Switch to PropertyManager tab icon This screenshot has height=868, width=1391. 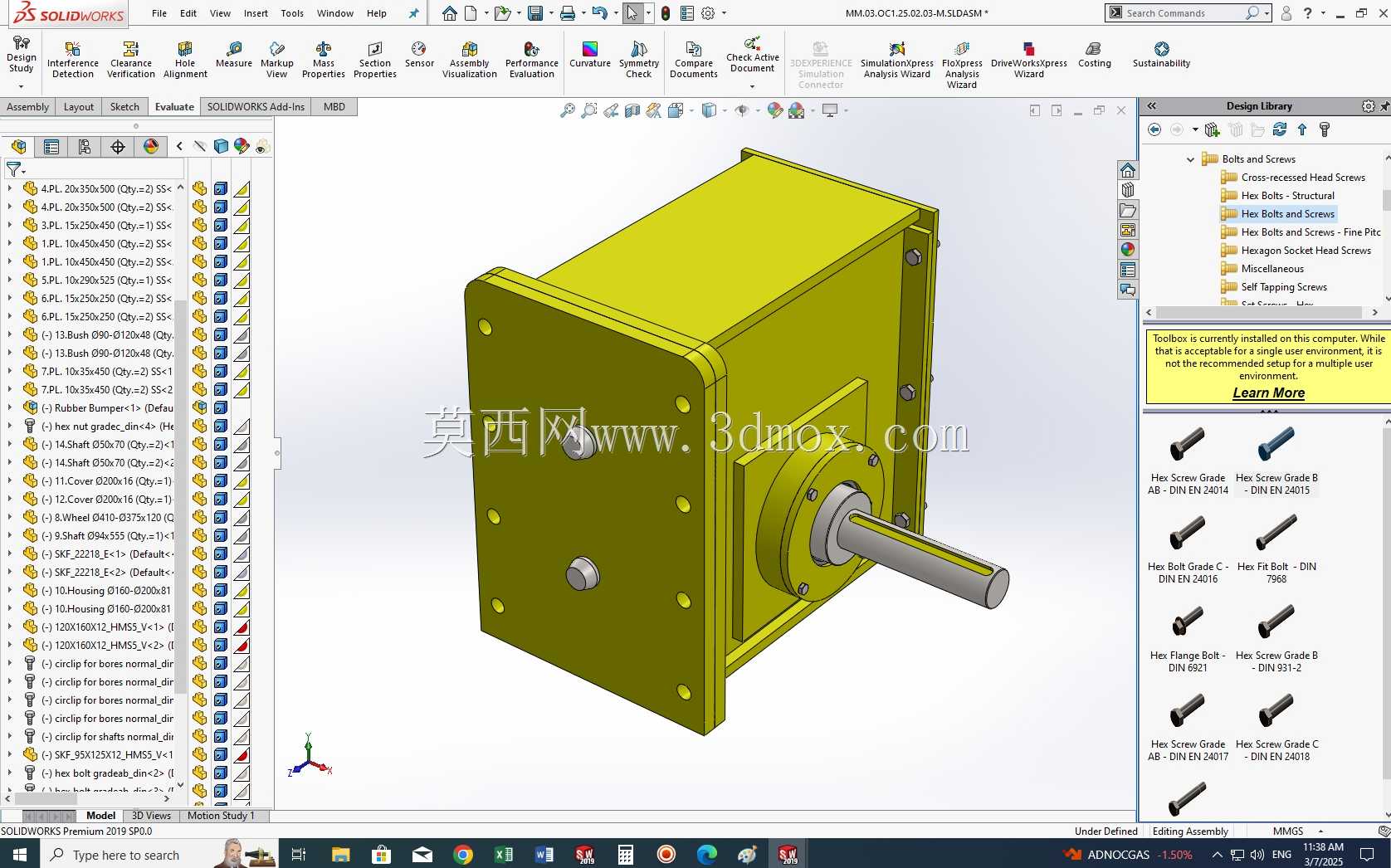point(51,147)
